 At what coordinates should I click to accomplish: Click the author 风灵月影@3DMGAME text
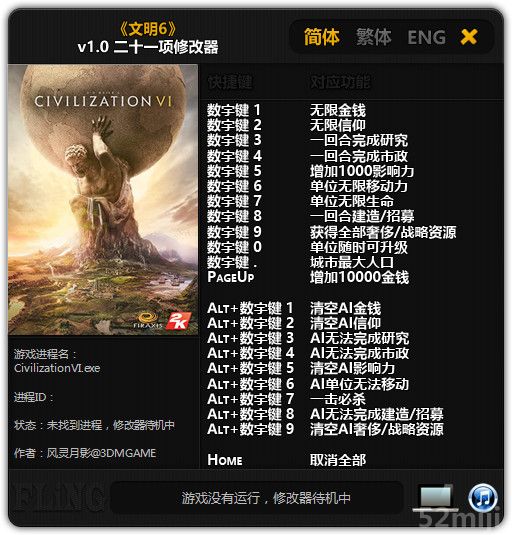101,453
